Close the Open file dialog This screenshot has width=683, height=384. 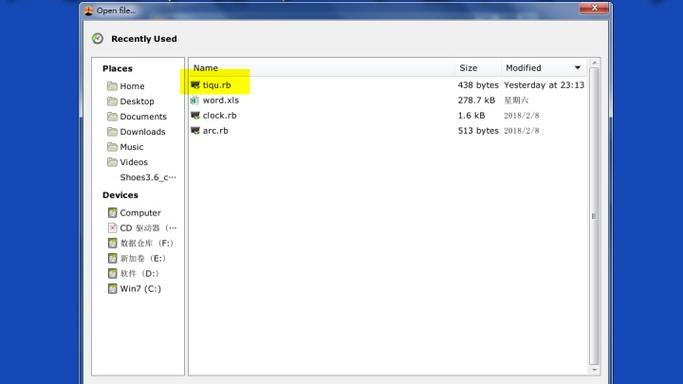[594, 8]
